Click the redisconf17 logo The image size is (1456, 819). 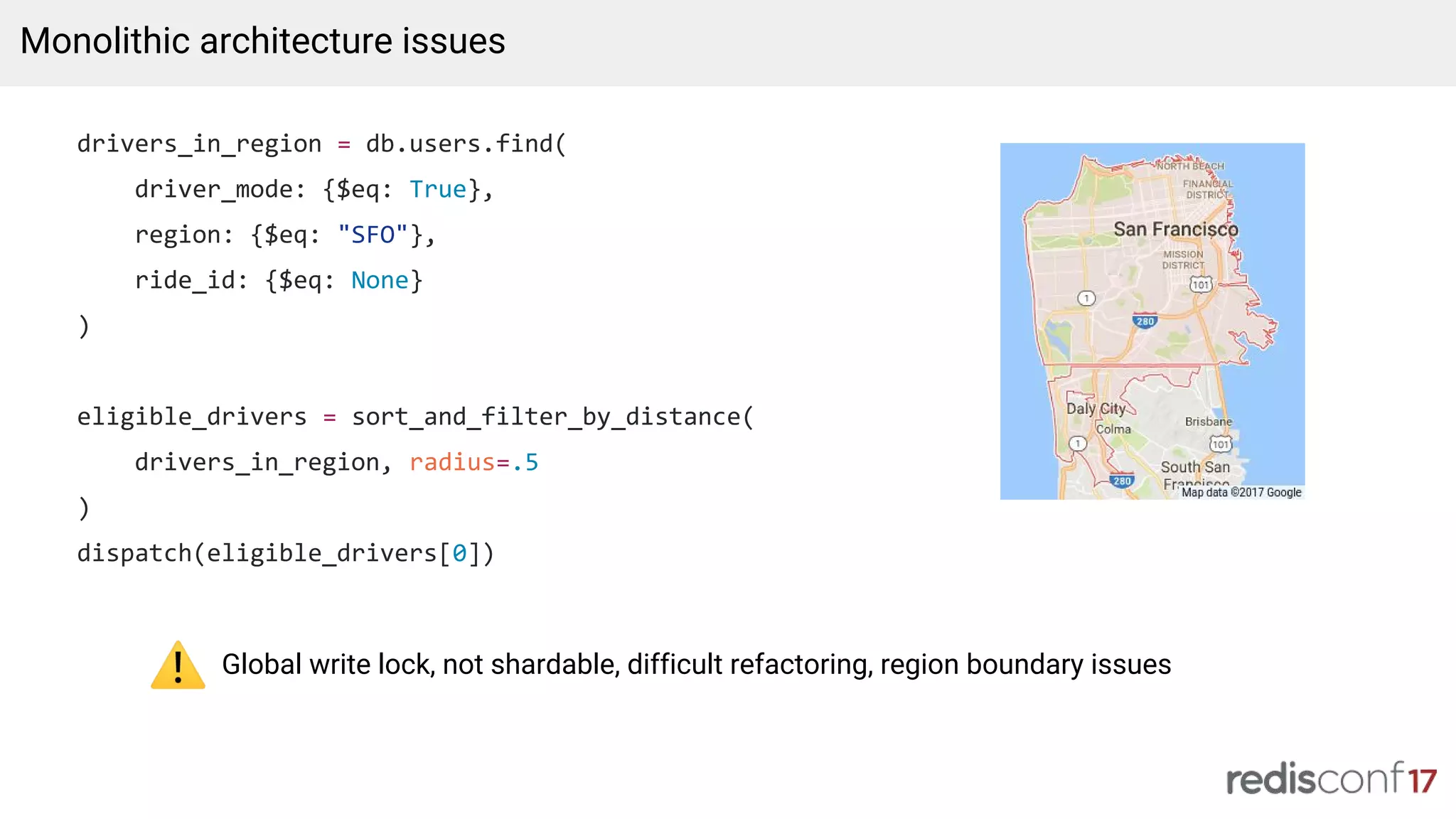pyautogui.click(x=1332, y=778)
